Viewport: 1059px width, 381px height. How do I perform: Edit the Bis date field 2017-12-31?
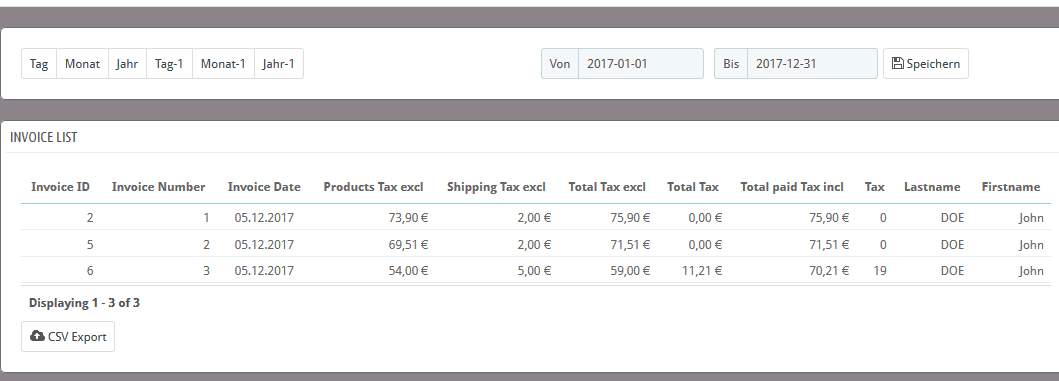pyautogui.click(x=812, y=64)
